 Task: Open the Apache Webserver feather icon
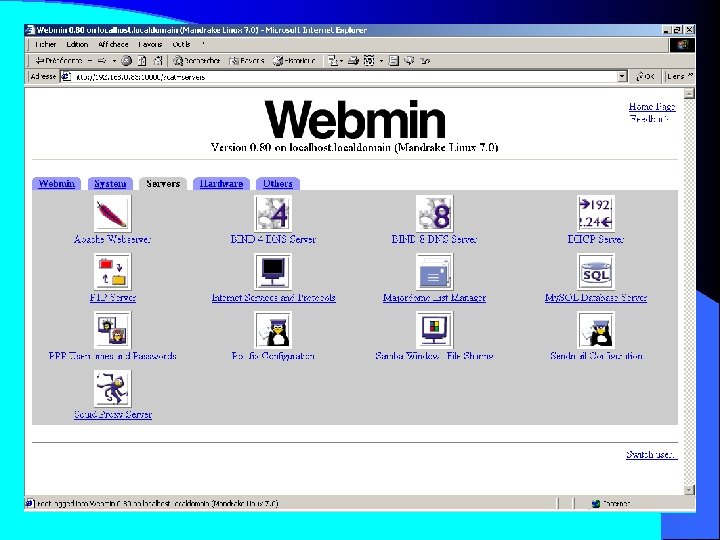tap(112, 214)
